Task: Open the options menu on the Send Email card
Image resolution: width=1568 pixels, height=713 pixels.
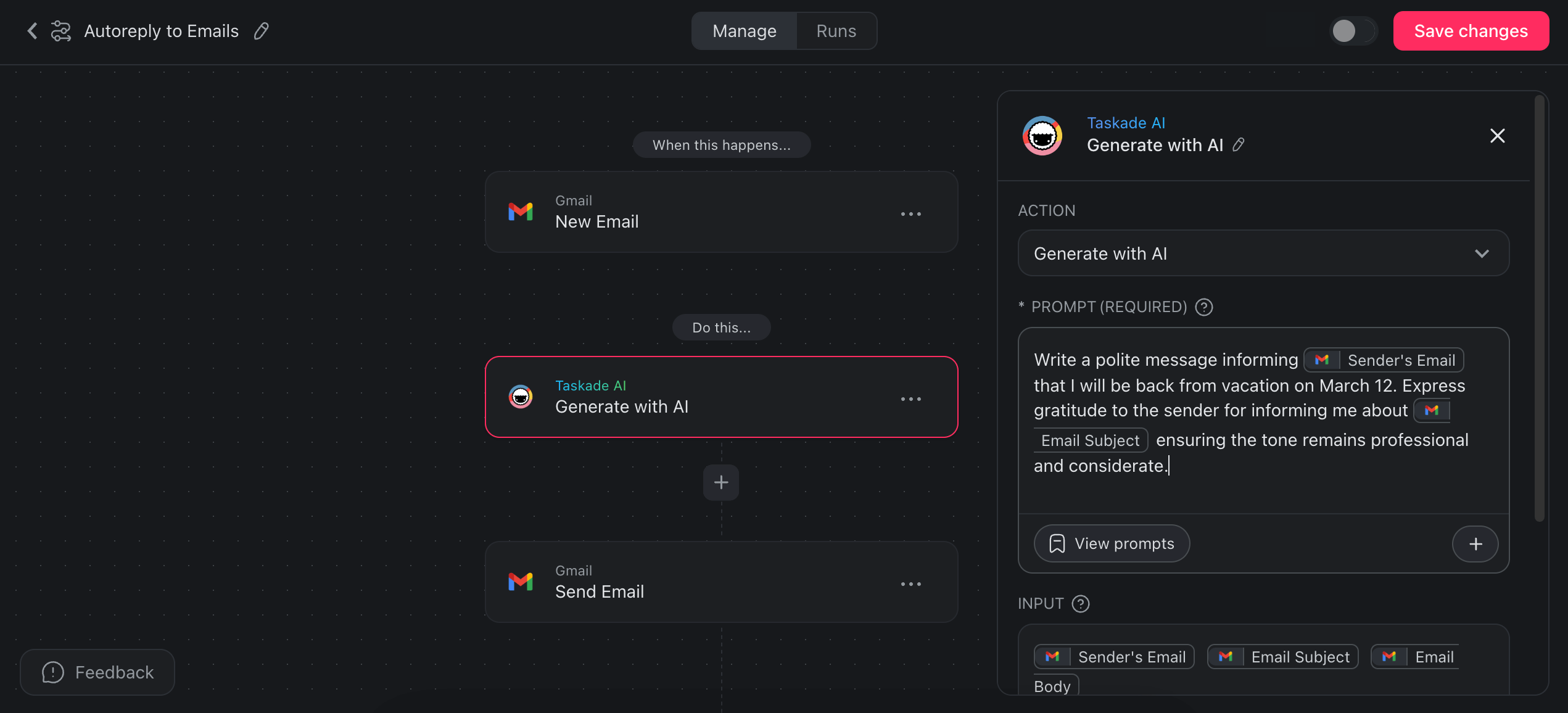Action: [911, 583]
